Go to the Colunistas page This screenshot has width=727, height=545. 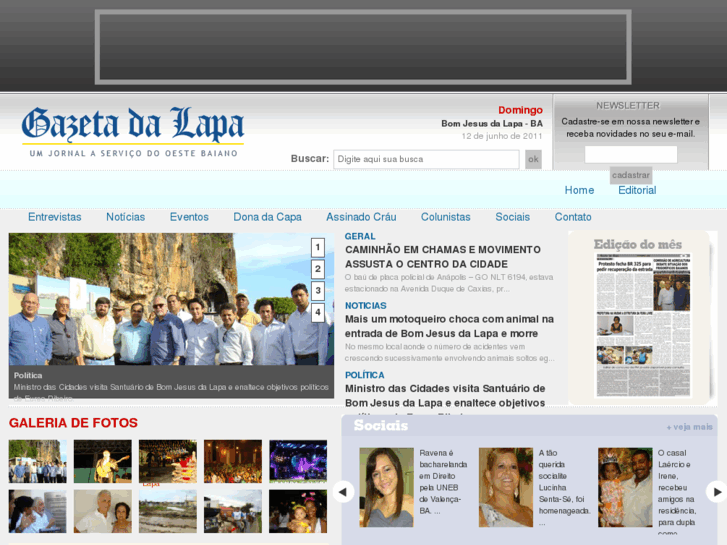click(446, 217)
